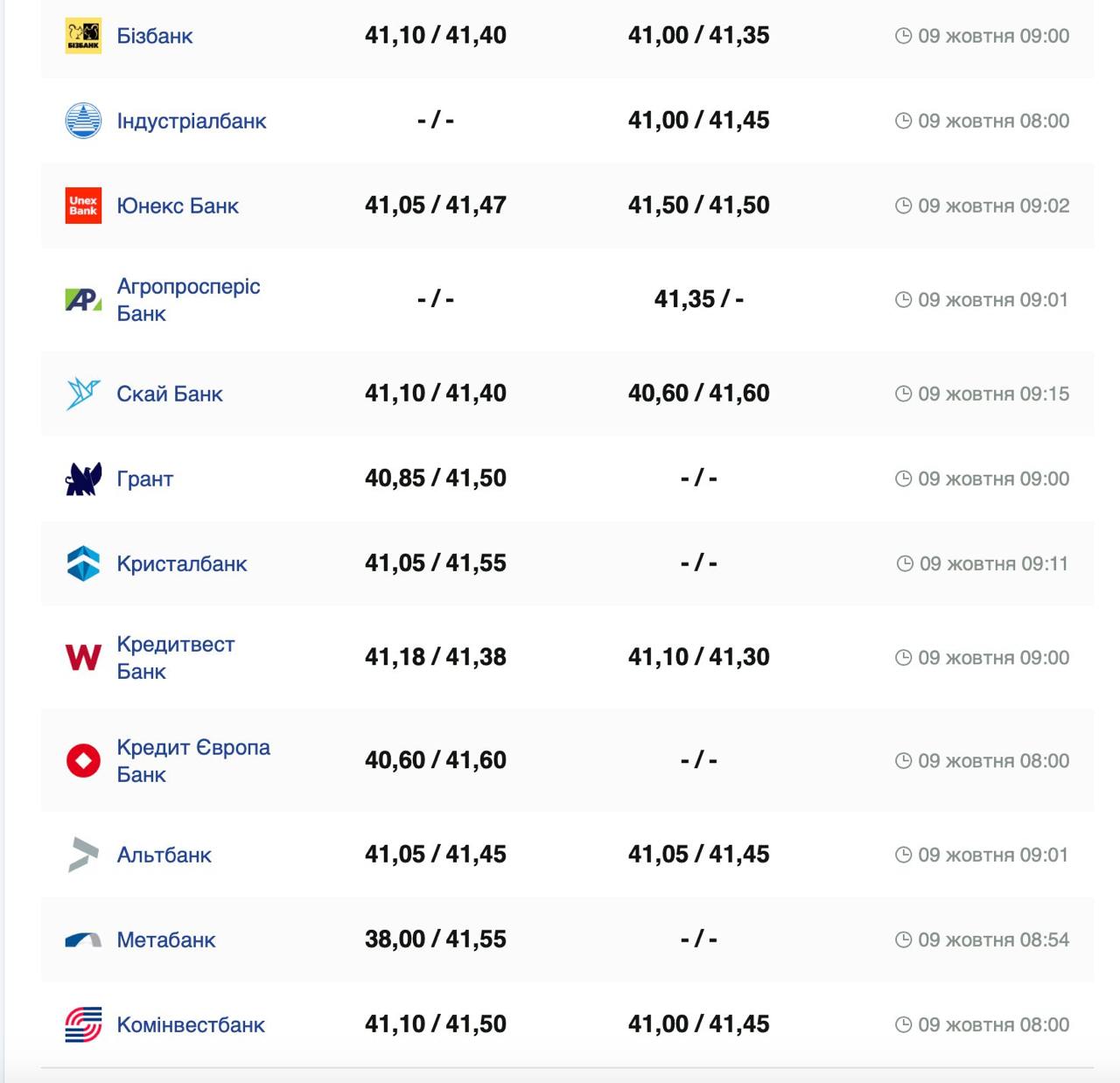Click the Грант bank logo icon
This screenshot has width=1120, height=1083.
pyautogui.click(x=83, y=479)
